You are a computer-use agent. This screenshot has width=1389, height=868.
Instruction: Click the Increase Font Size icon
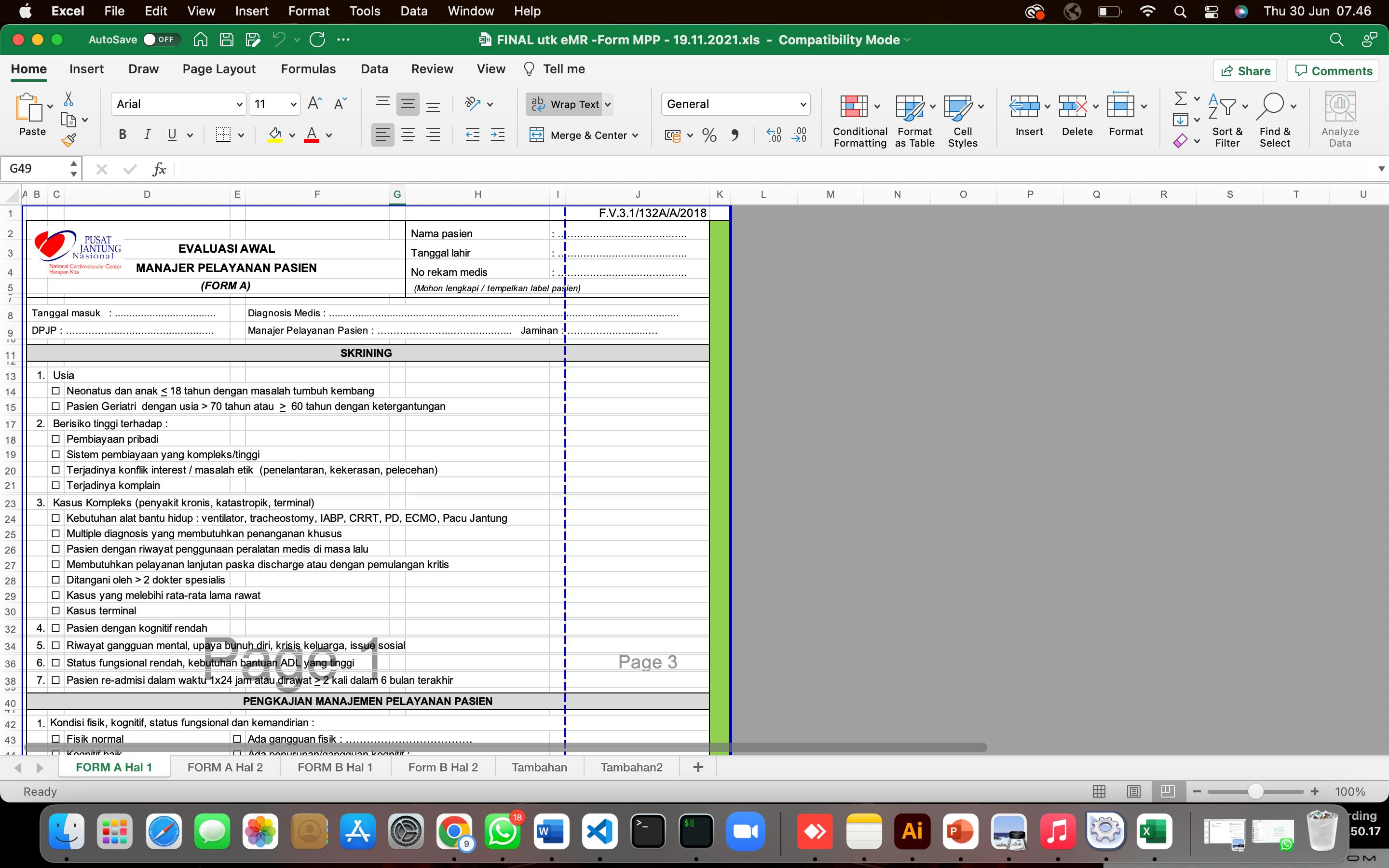pyautogui.click(x=314, y=104)
